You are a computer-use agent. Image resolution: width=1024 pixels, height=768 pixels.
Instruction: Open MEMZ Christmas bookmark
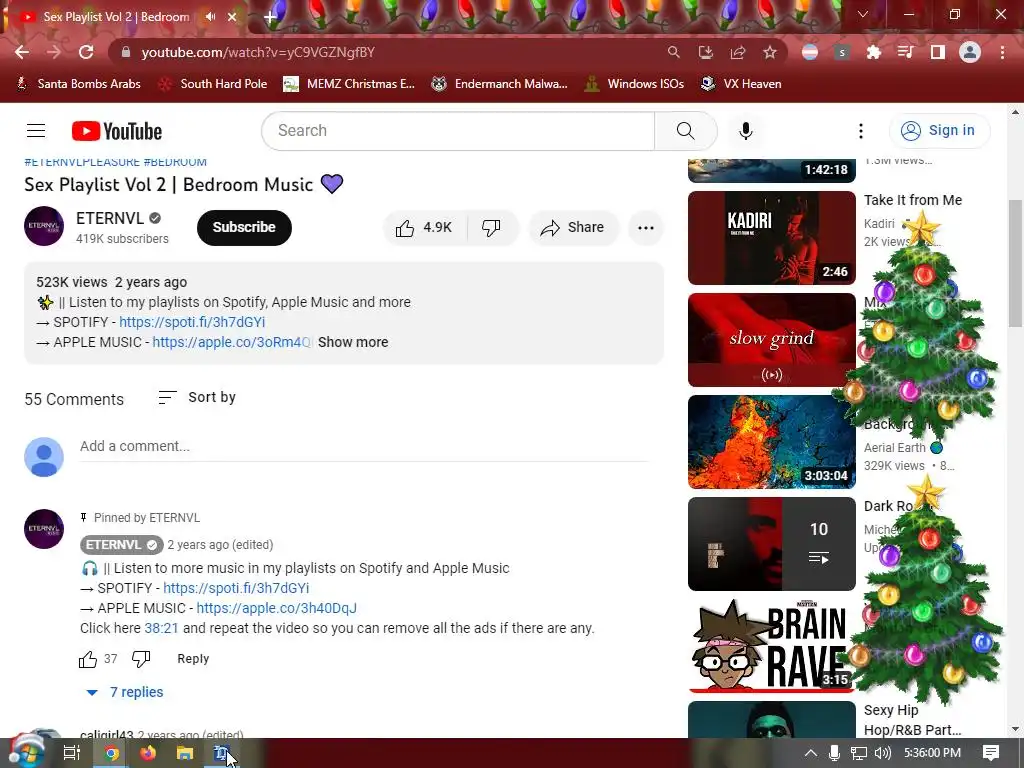point(349,84)
